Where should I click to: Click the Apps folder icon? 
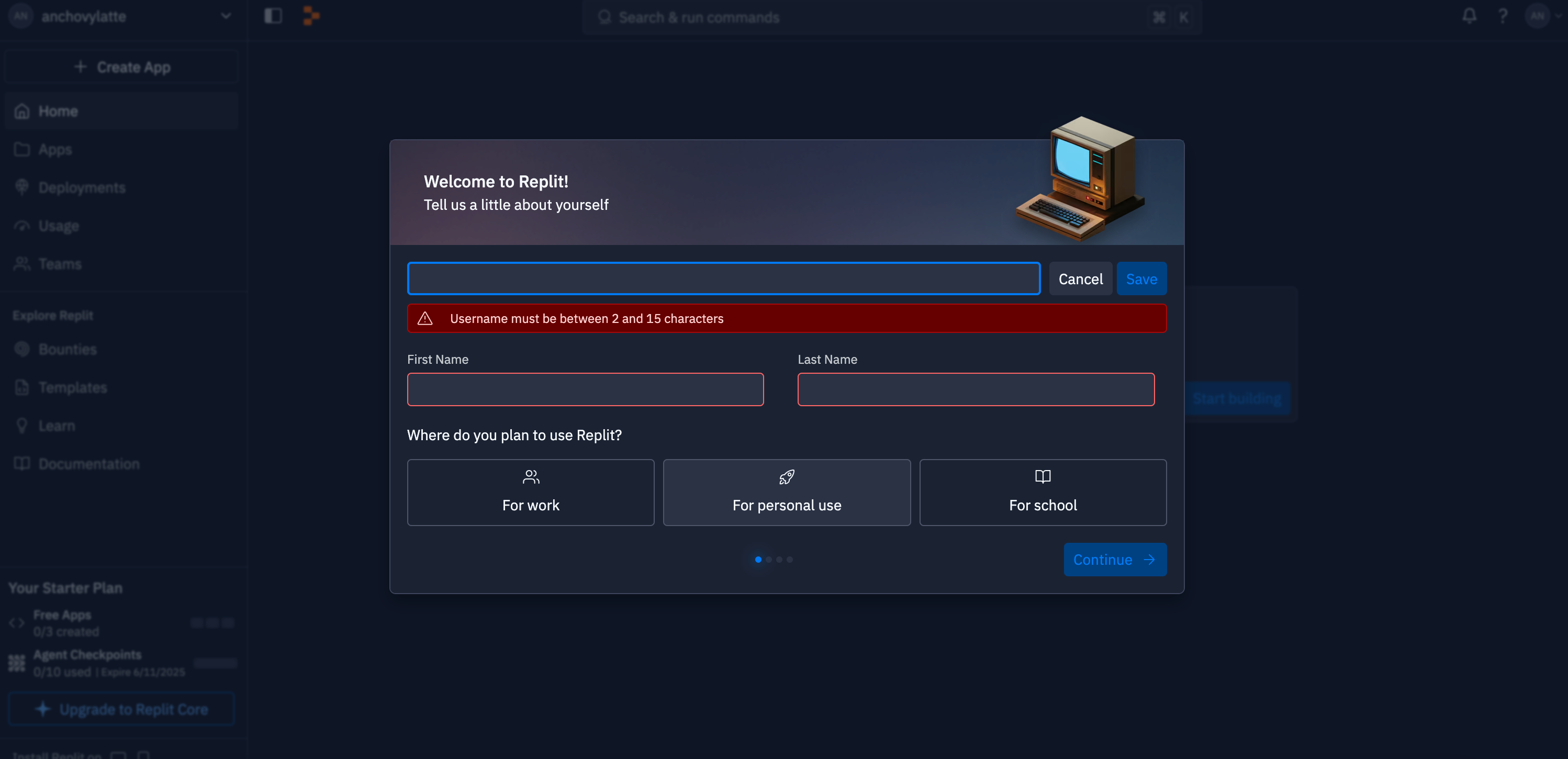click(x=22, y=149)
